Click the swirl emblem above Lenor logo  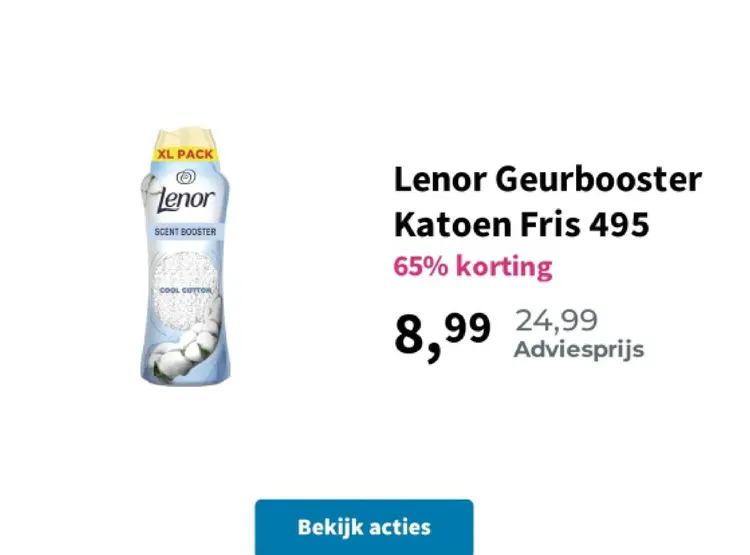(x=186, y=177)
